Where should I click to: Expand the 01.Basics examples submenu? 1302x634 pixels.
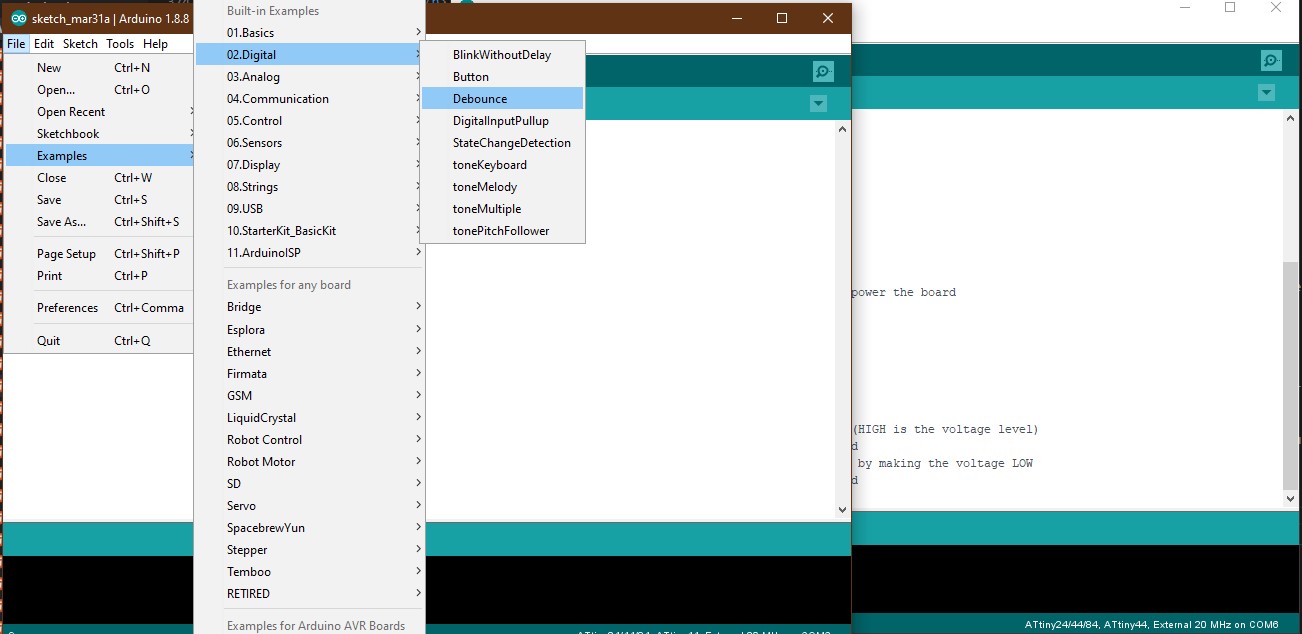pyautogui.click(x=310, y=33)
